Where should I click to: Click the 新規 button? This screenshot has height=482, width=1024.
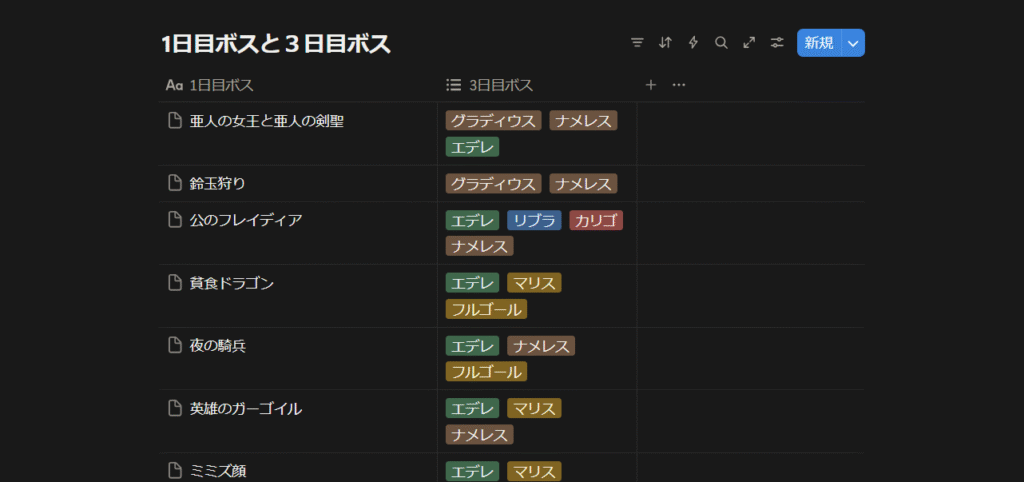coord(819,43)
